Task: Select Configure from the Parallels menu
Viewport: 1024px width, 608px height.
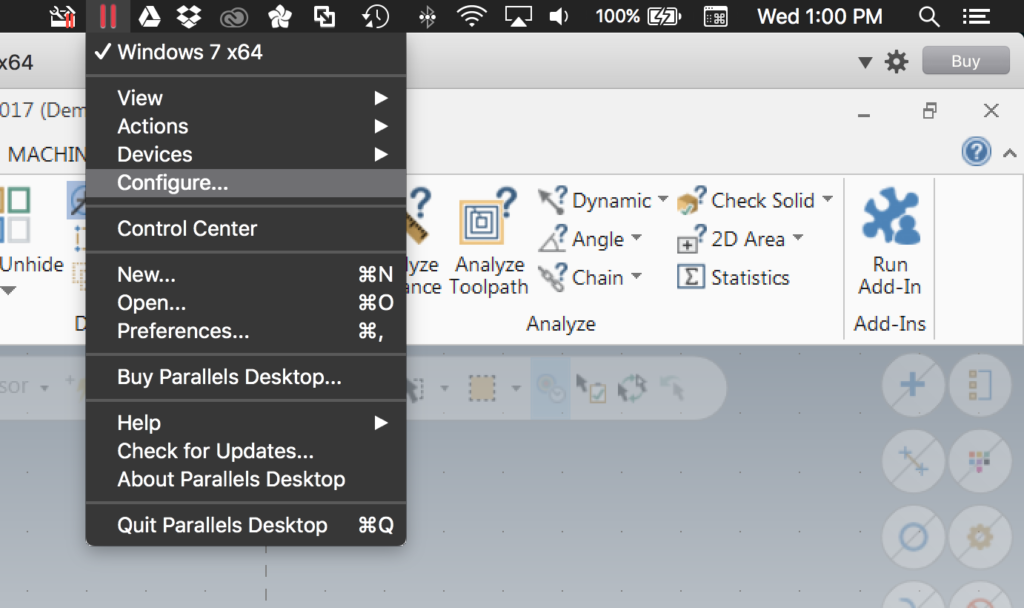Action: pos(171,182)
